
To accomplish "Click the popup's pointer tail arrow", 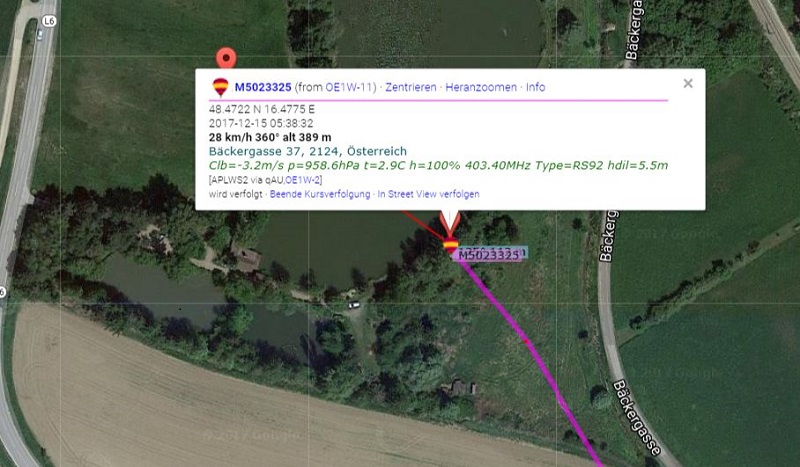I will click(450, 223).
